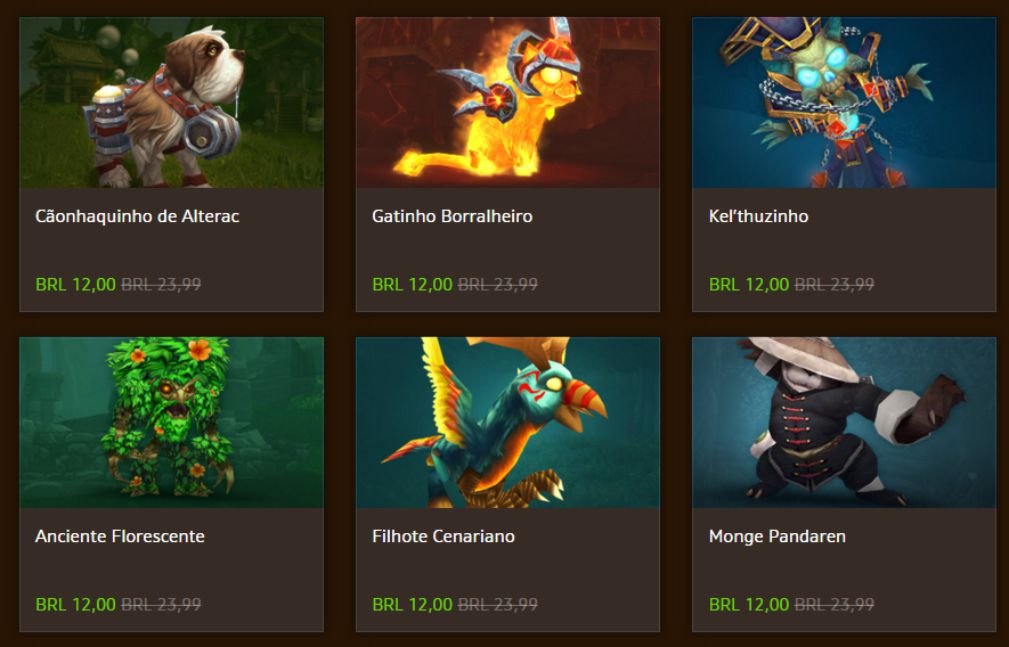Open the Anciente Florescente tree creature image
This screenshot has height=647, width=1009.
coord(171,423)
